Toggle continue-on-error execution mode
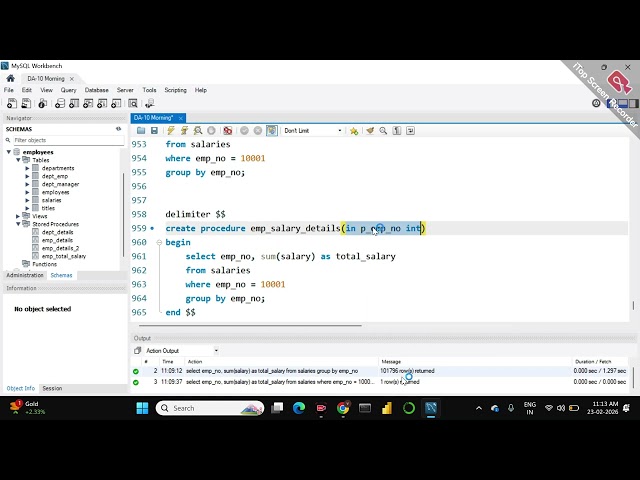640x480 pixels. click(x=228, y=131)
